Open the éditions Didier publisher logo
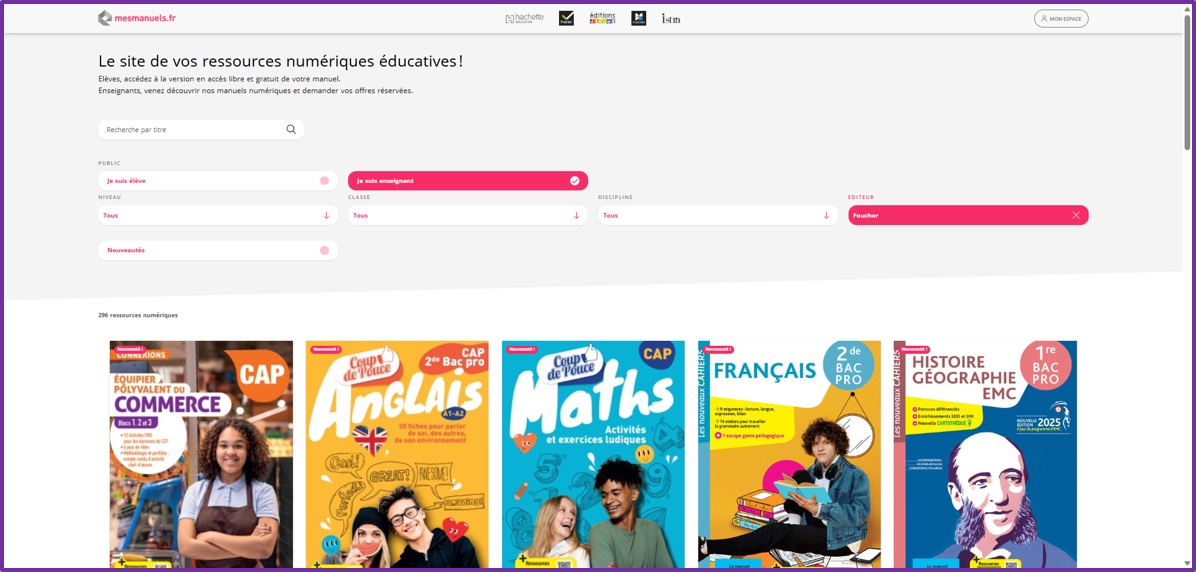1196x572 pixels. [x=603, y=18]
